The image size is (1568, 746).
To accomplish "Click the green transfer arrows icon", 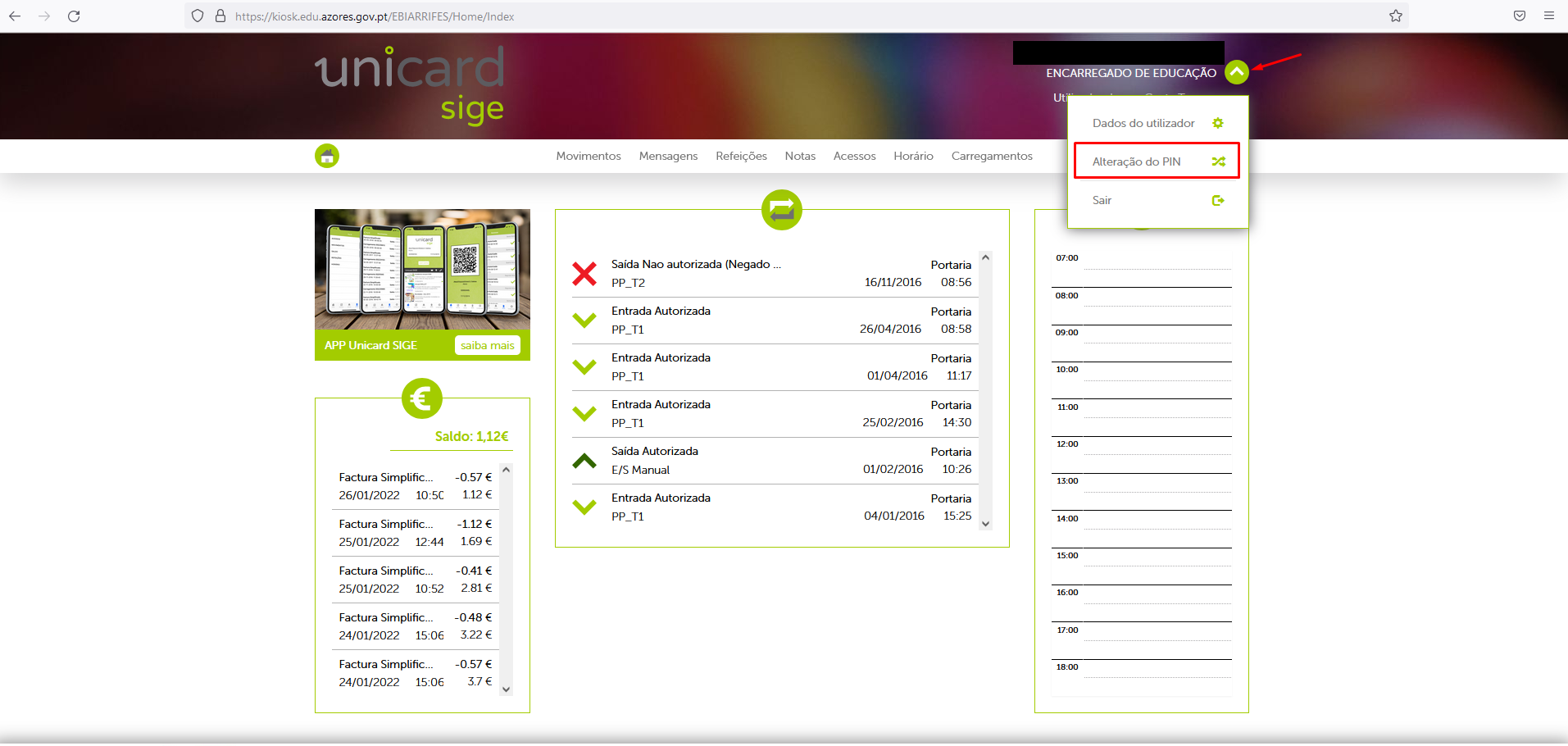I will point(781,210).
